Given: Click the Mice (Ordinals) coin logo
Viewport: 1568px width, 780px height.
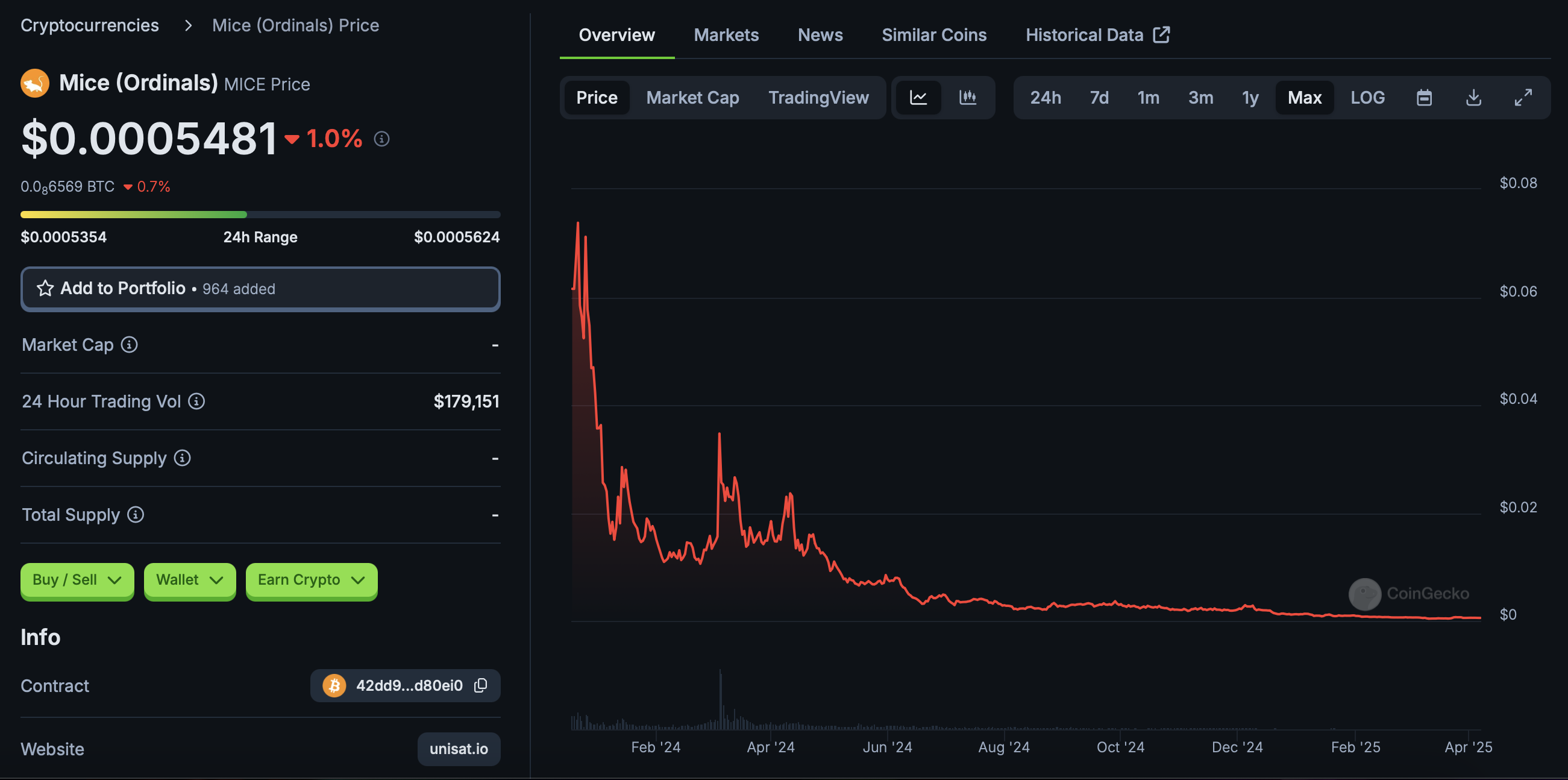Looking at the screenshot, I should point(35,83).
